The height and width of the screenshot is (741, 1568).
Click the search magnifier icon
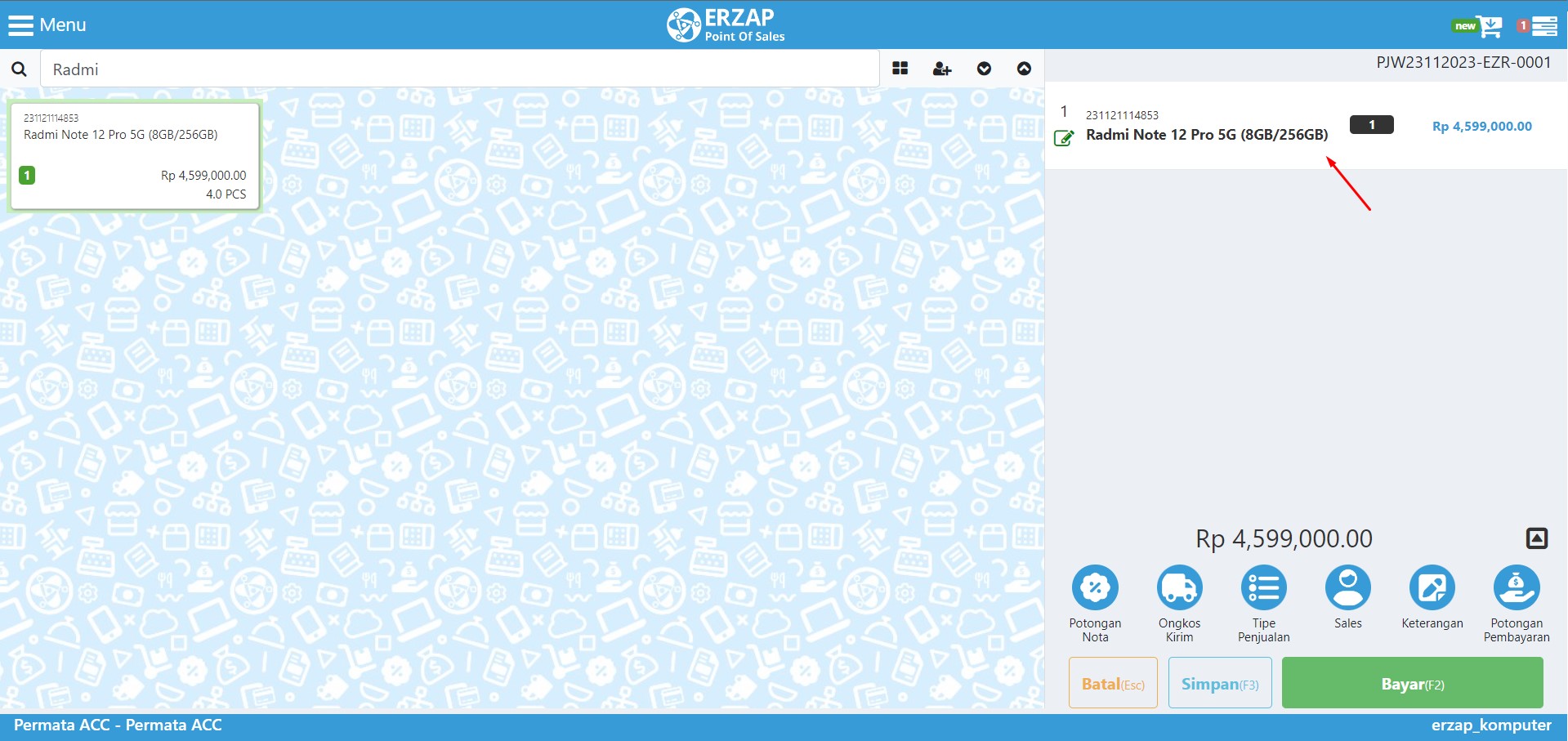click(x=19, y=69)
